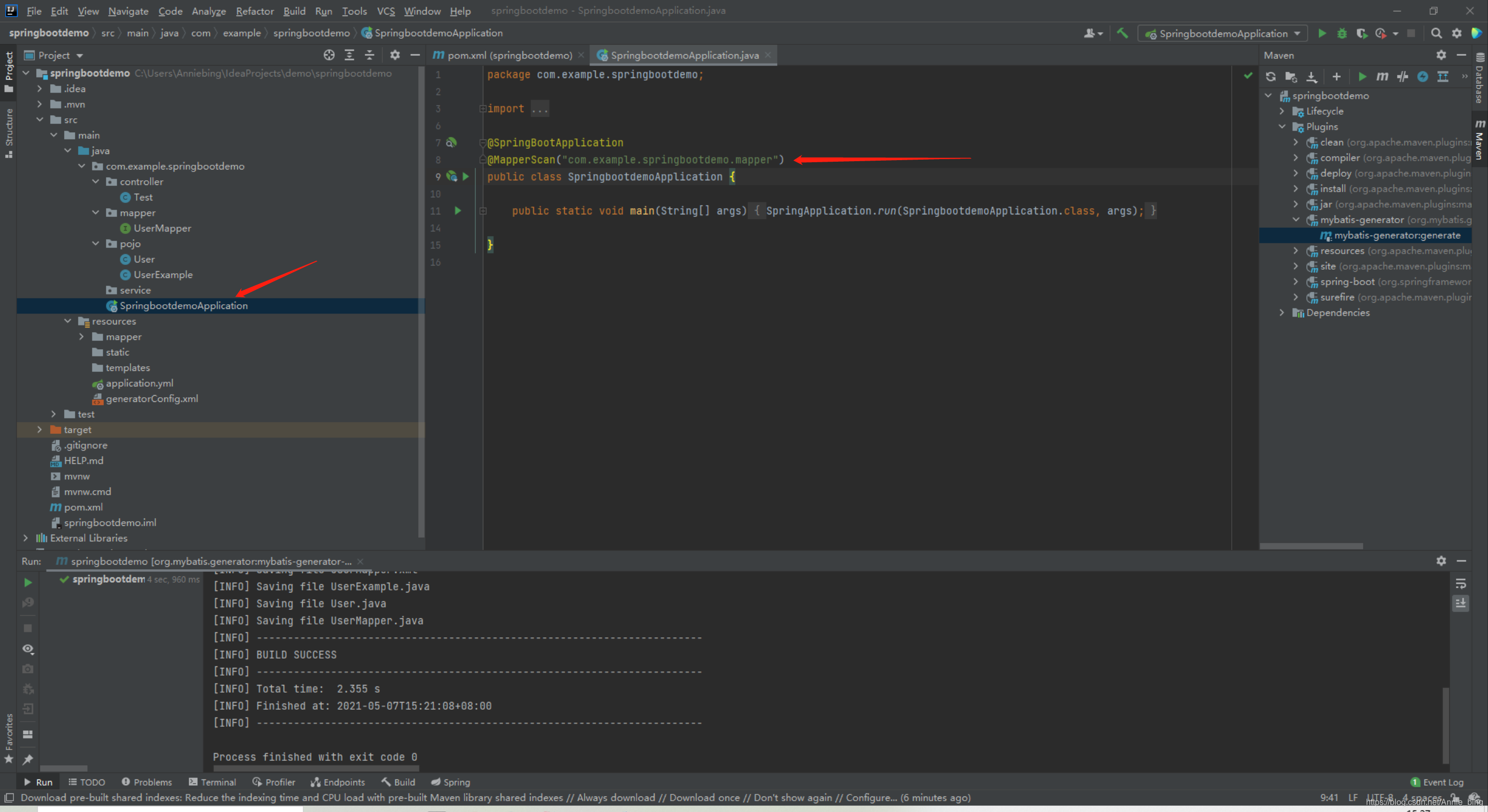Screen dimensions: 1488x812
Task: Click Select Opened File target icon in Project panel
Action: [329, 55]
